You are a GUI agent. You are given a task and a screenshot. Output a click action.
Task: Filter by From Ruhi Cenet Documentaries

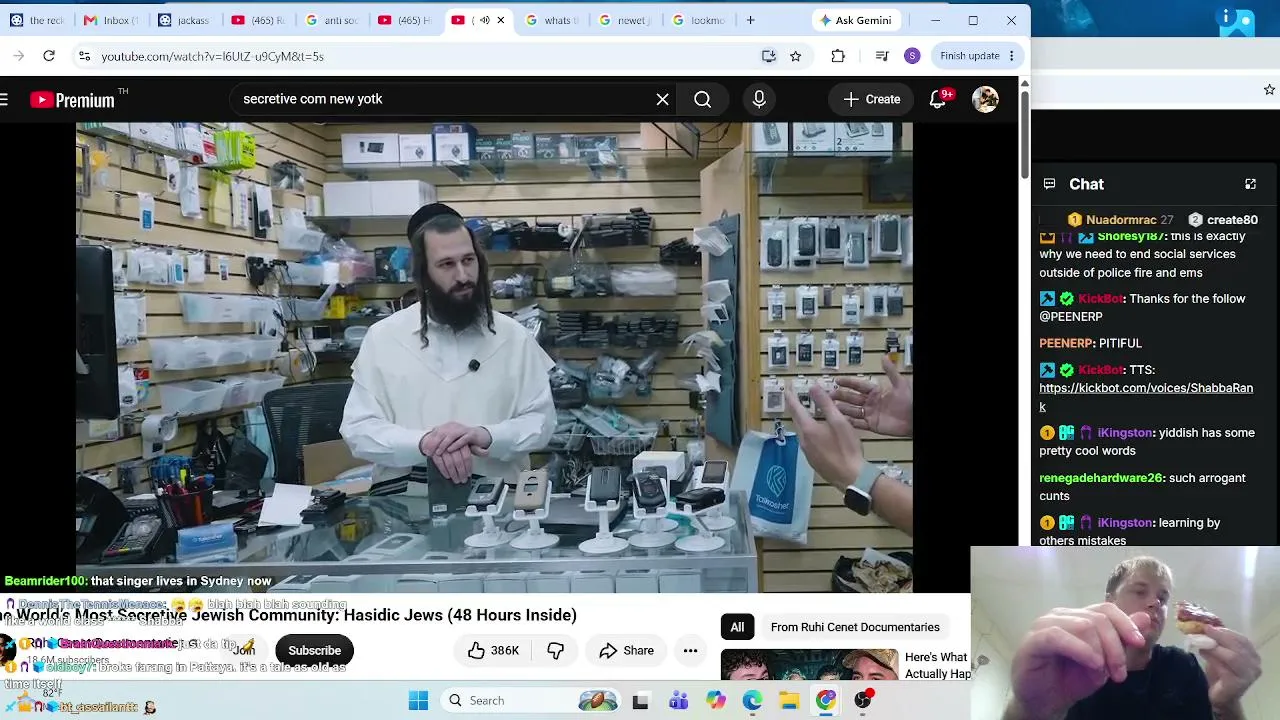point(855,627)
